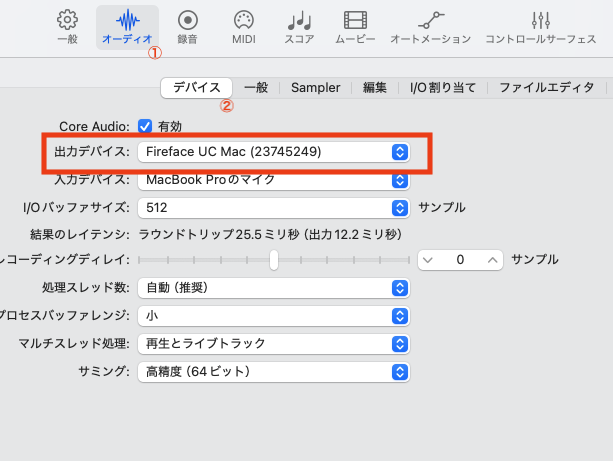Toggle the Core Audio 有効 checkbox
Screen dimensions: 613x461
coord(145,126)
